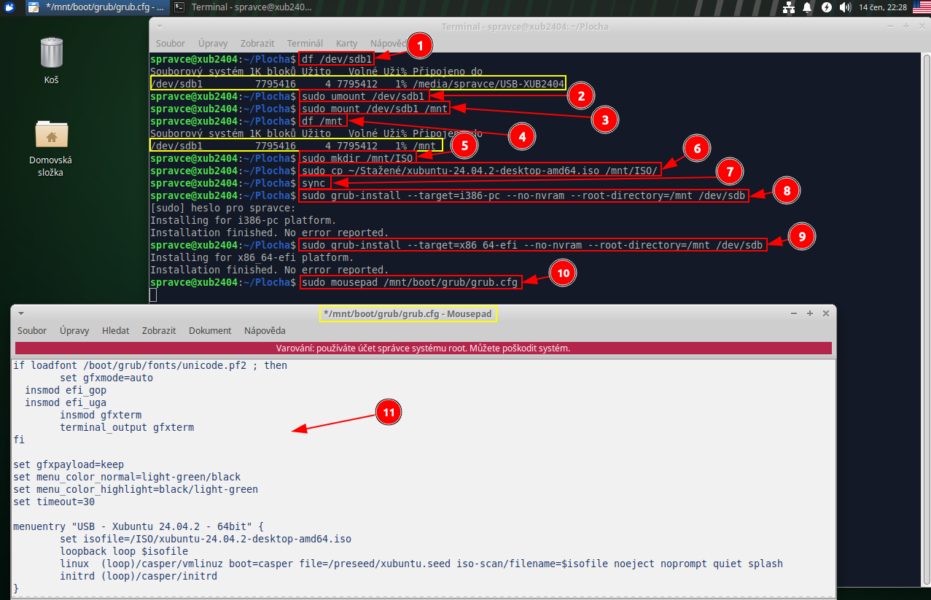Click the 'terminal_output gfxterm' line
Image resolution: width=931 pixels, height=600 pixels.
click(126, 428)
